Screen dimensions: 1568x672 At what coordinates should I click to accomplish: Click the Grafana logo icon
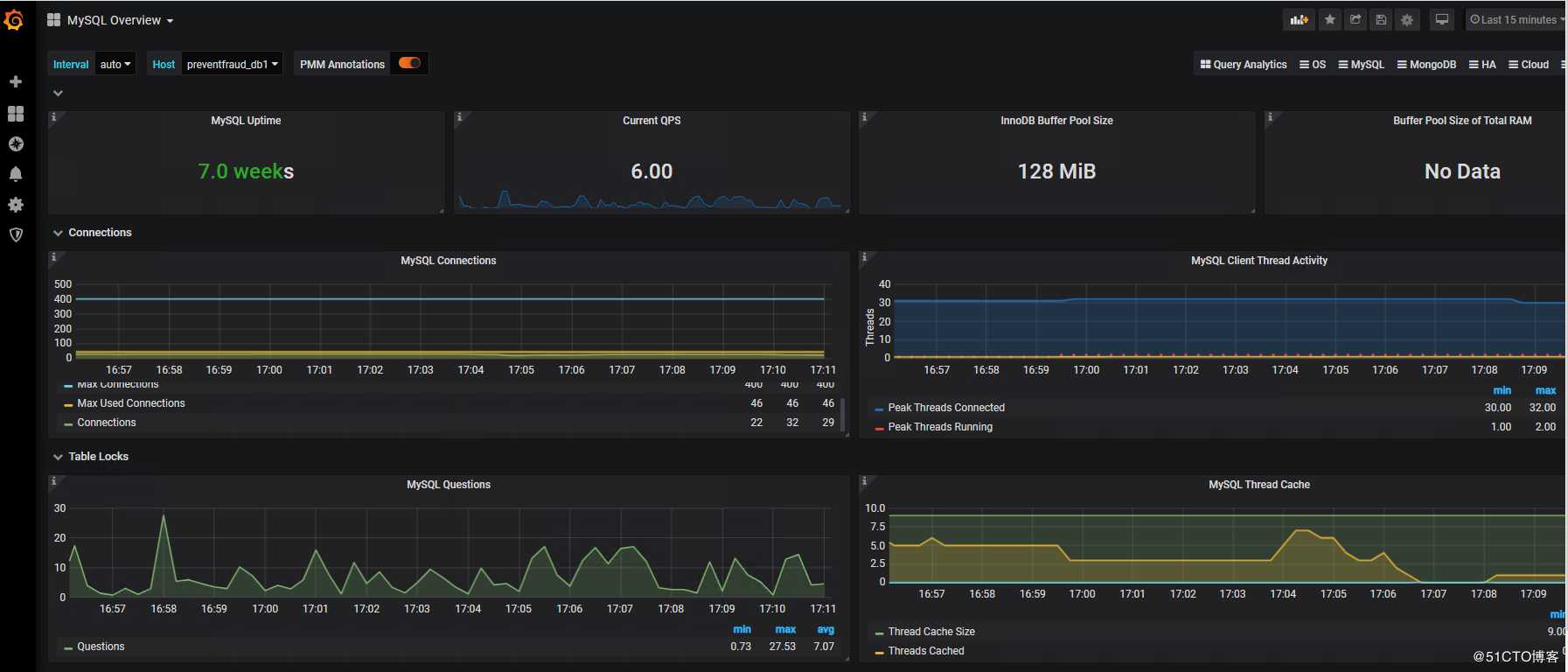pos(14,19)
